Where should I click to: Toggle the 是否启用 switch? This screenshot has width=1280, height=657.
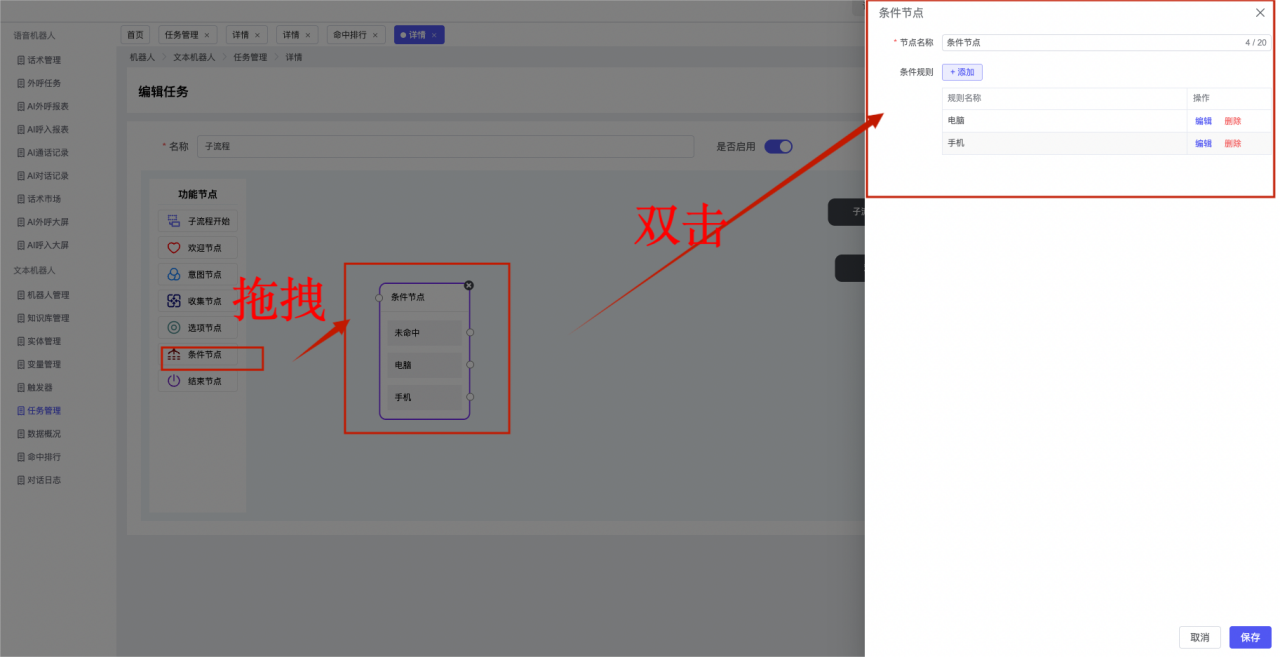point(778,146)
